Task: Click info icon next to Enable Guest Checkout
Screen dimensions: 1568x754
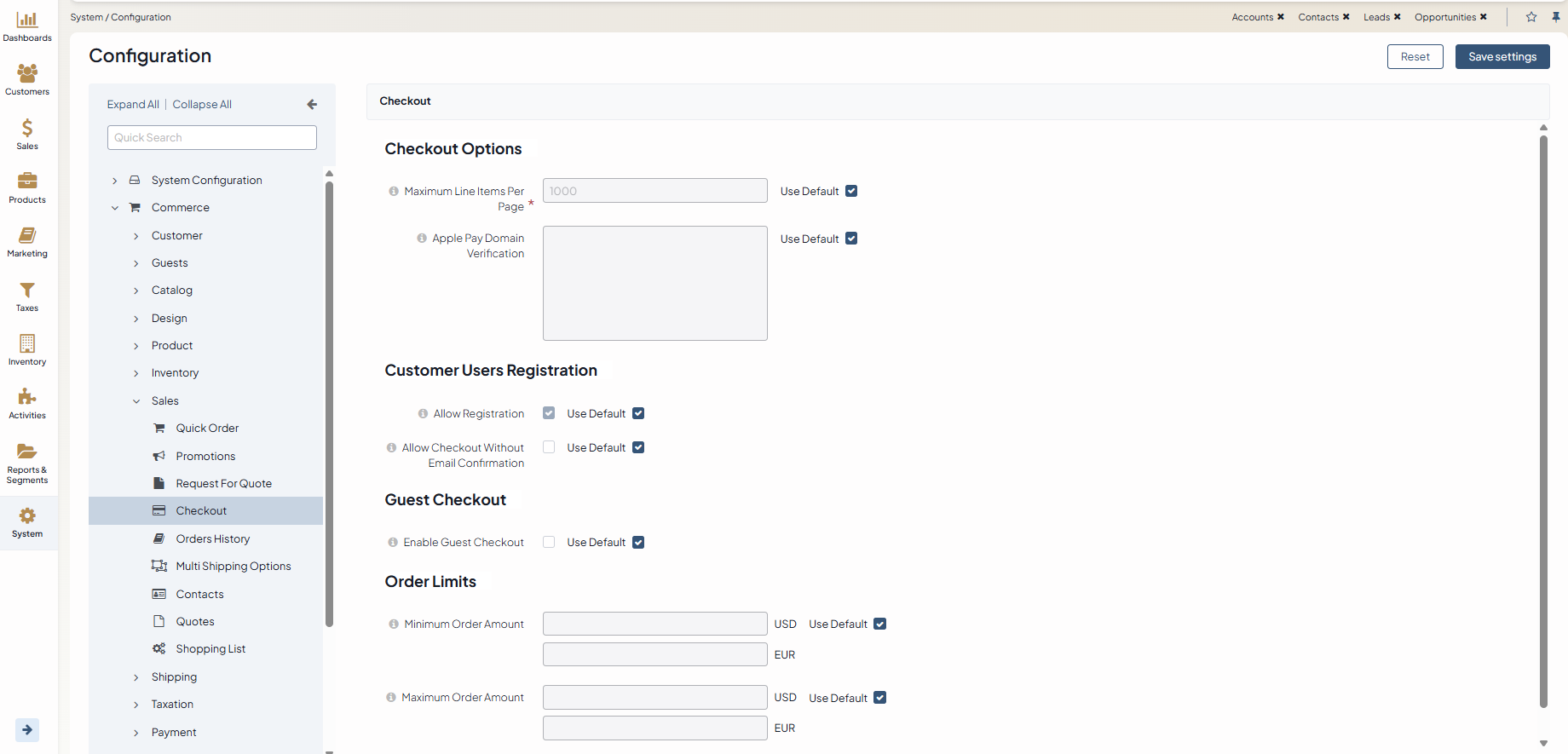Action: click(393, 543)
